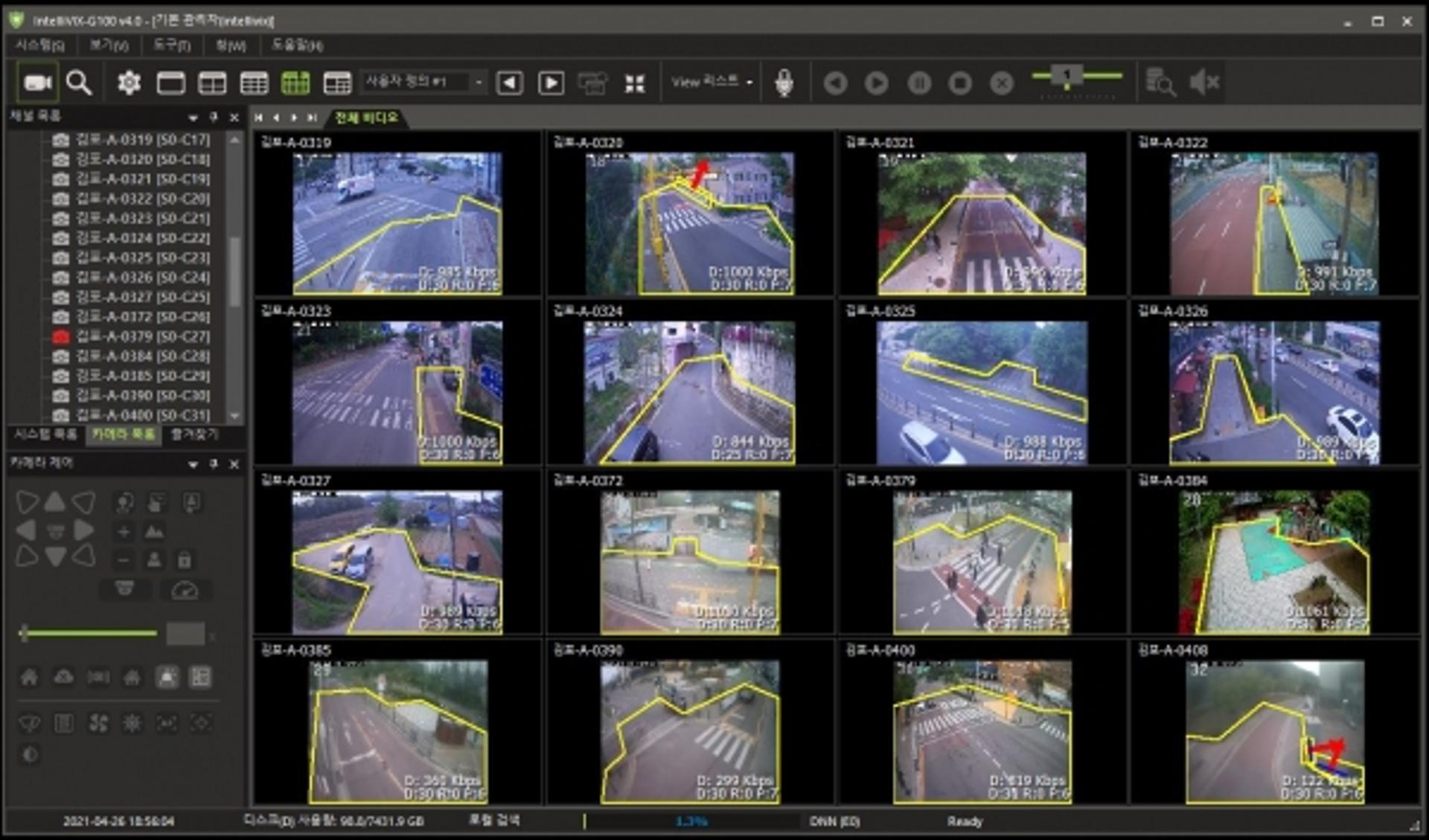Adjust the green PTZ speed slider
Screen dimensions: 1429x840
click(88, 634)
